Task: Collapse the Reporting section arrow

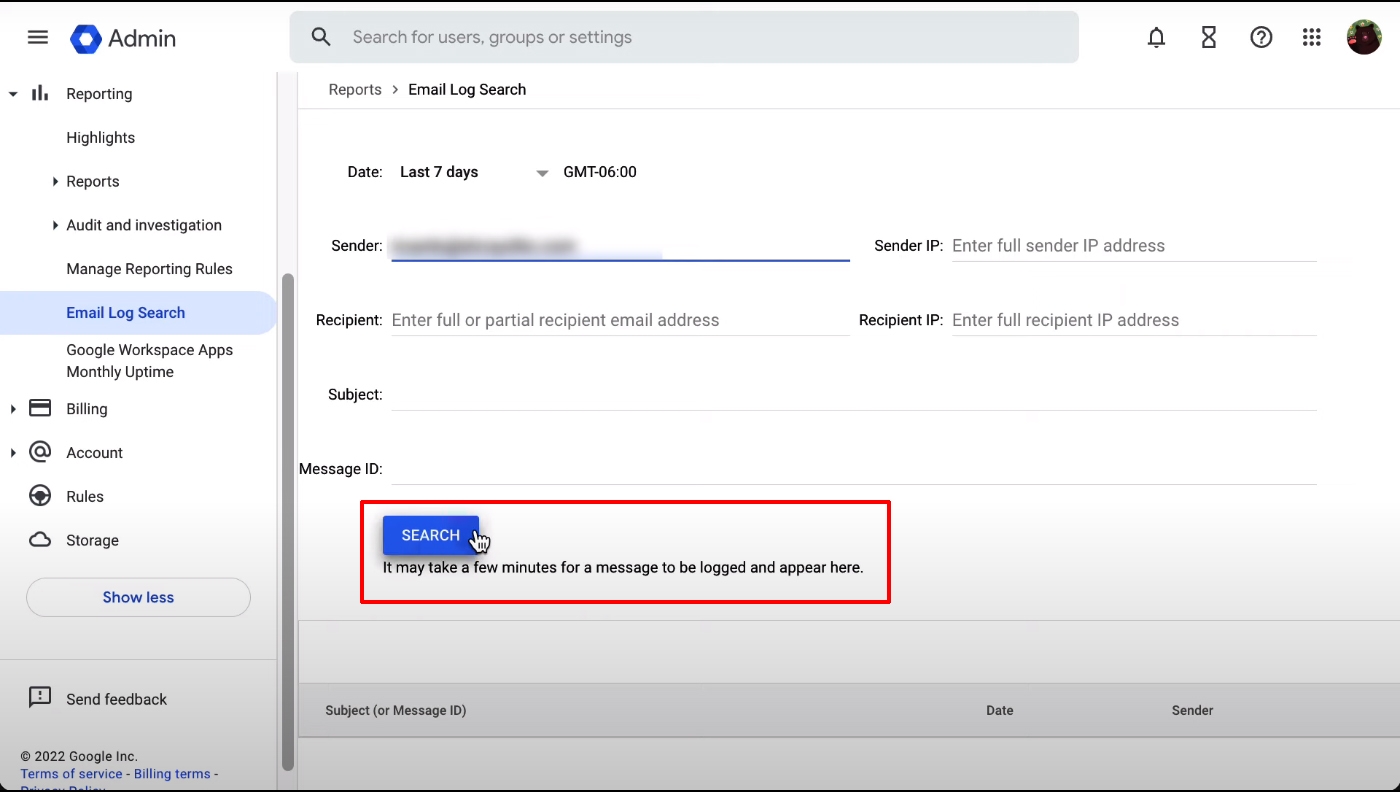Action: [x=13, y=94]
